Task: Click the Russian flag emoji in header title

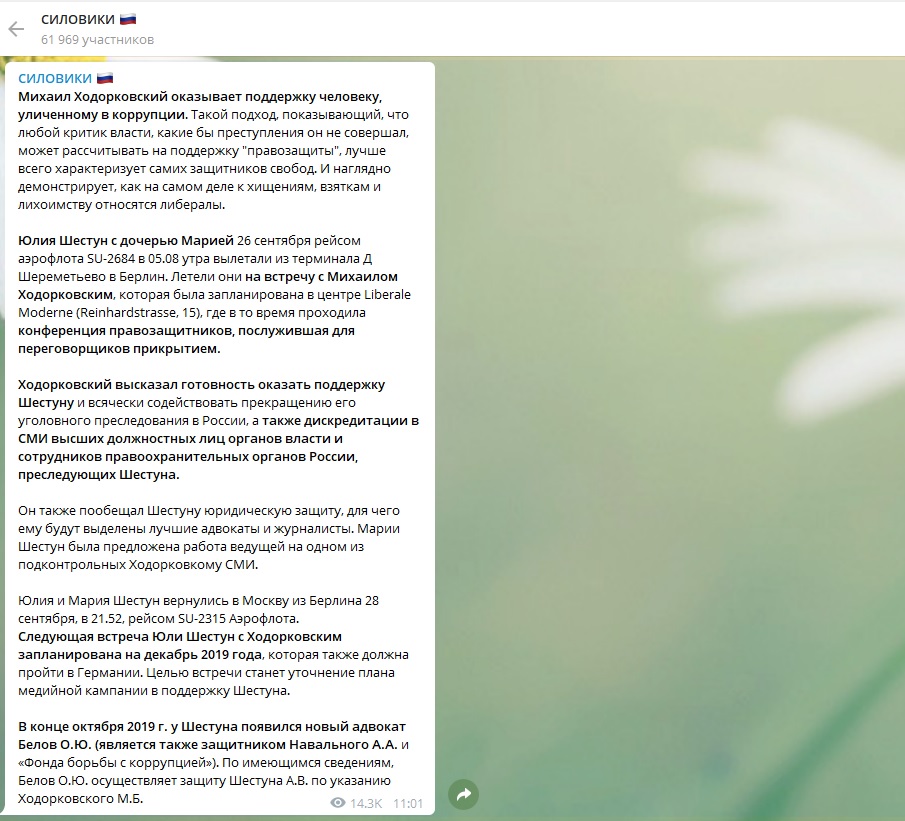Action: tap(128, 19)
